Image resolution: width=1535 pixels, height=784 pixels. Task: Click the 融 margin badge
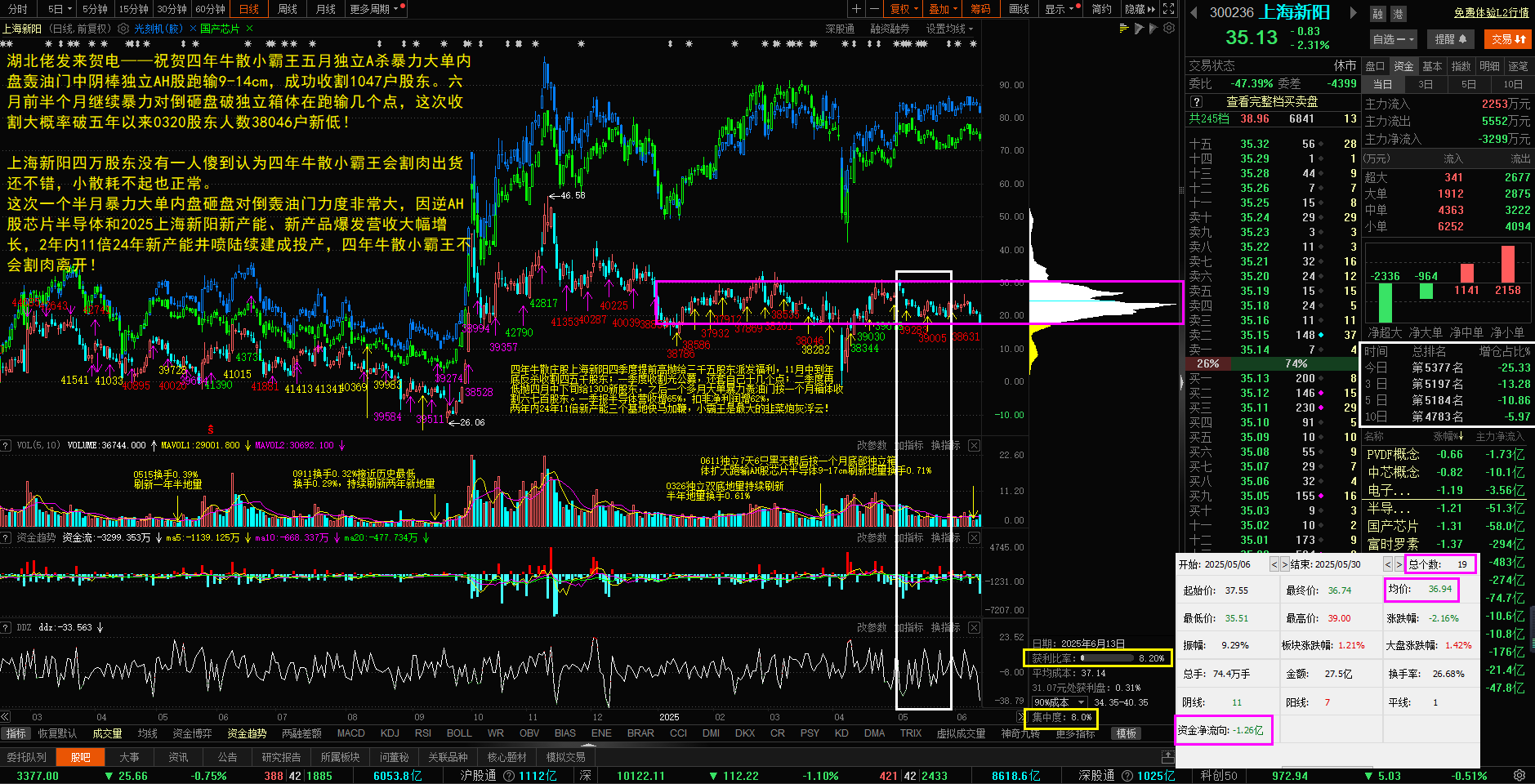pos(1378,14)
